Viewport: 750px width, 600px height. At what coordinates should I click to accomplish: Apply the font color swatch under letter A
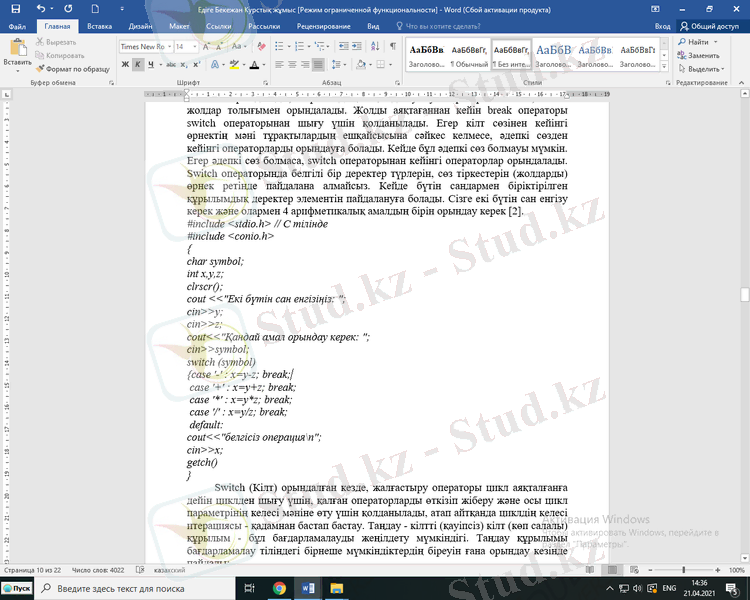click(254, 64)
